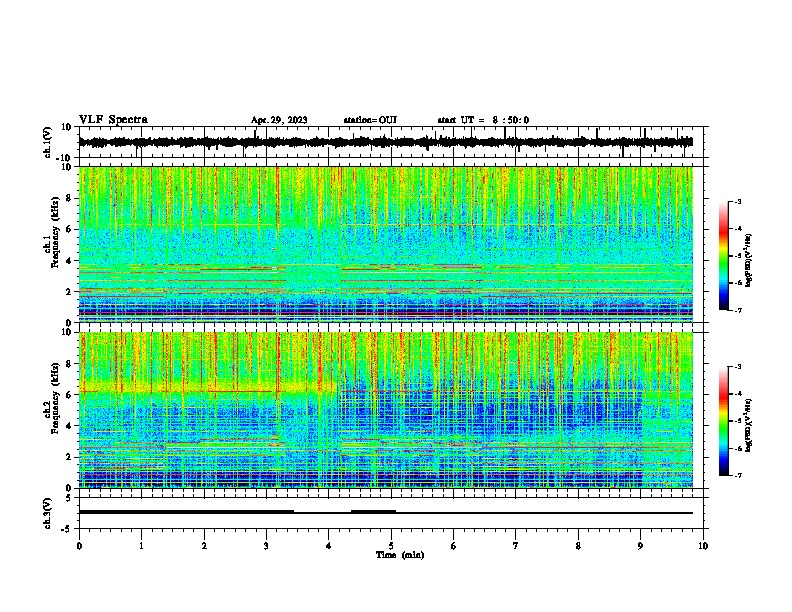Click the "VLF Spectra" title text
The image size is (792, 612).
(113, 119)
